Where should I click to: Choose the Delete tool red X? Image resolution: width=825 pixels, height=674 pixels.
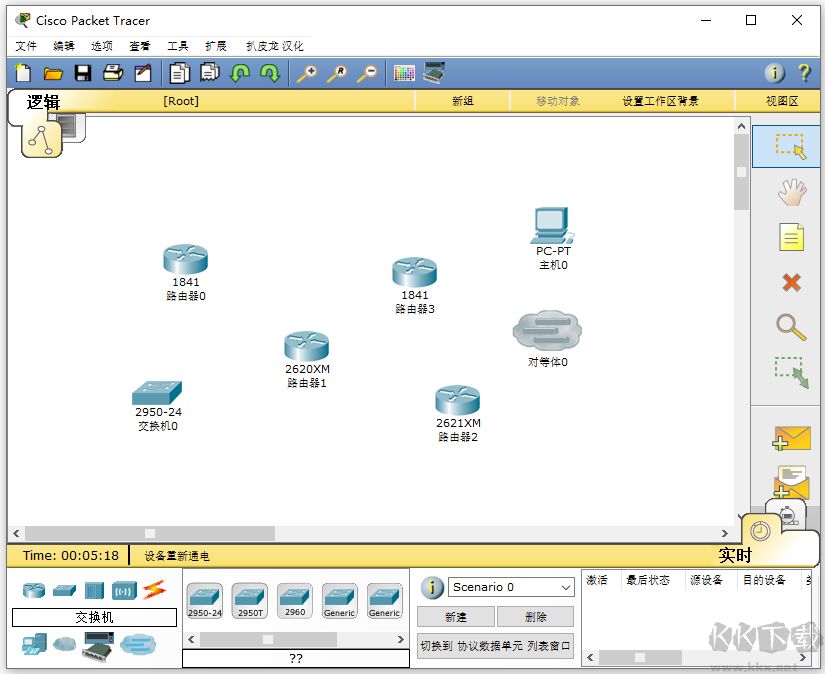click(x=791, y=283)
